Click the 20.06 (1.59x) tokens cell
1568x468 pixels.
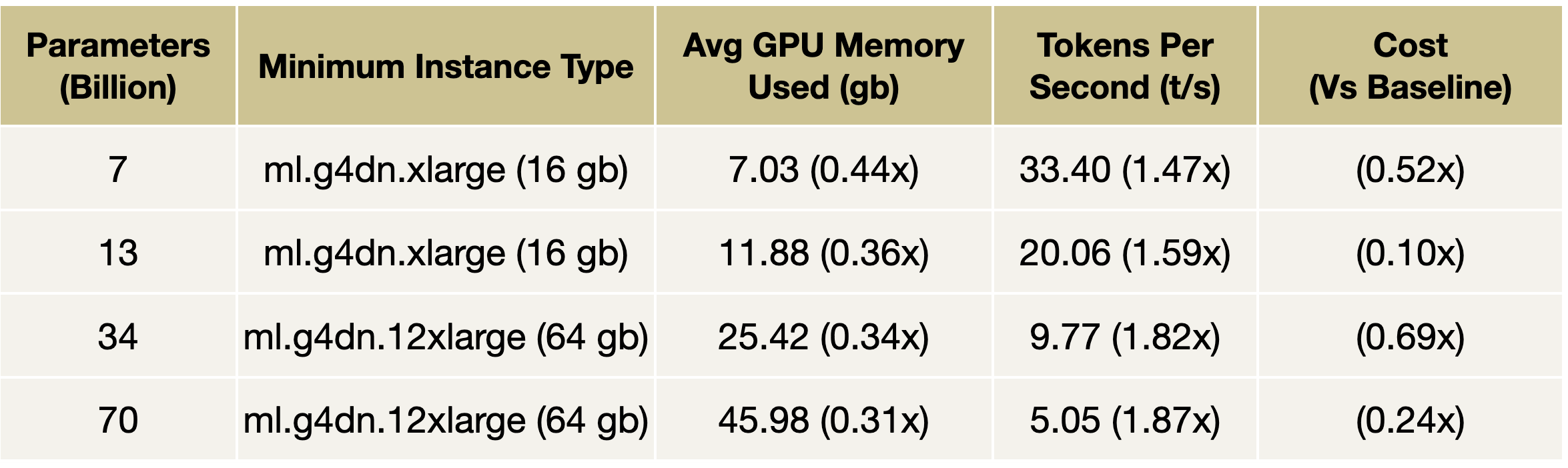[1124, 253]
